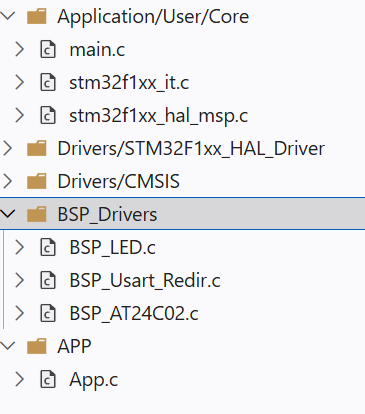
Task: Select stm32f1xx_it.c file name
Action: coord(129,83)
